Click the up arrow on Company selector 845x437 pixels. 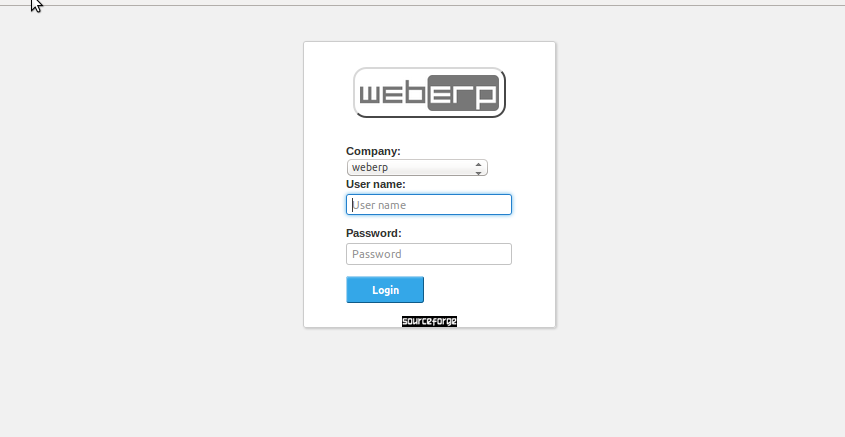coord(478,164)
